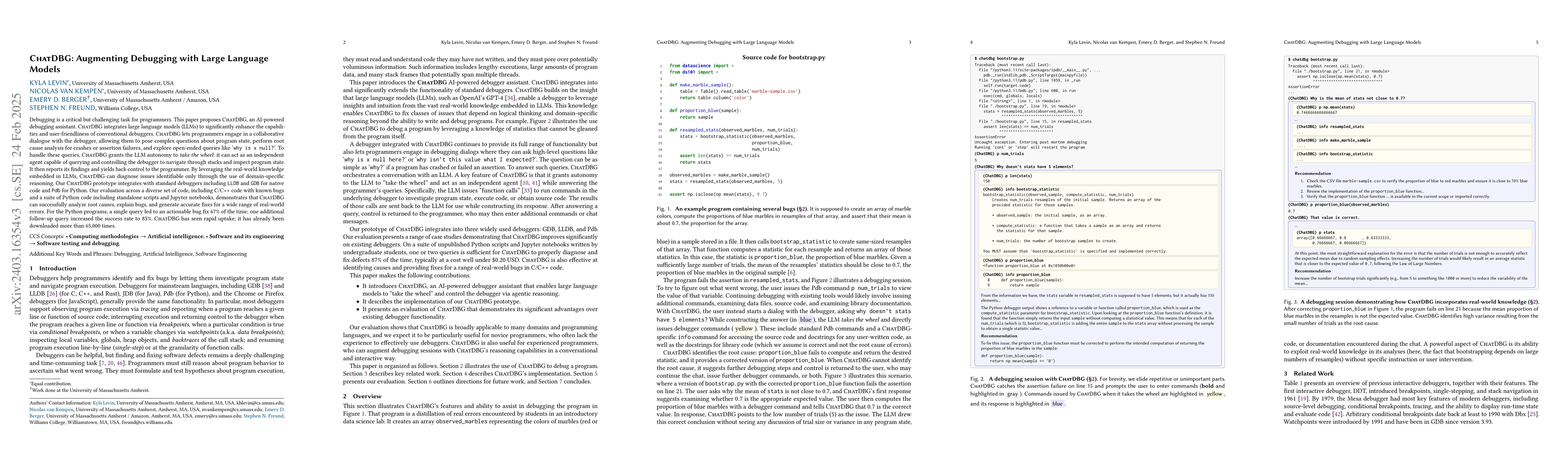The width and height of the screenshot is (1568, 465).
Task: Click the page number 2 in the header
Action: pos(345,43)
